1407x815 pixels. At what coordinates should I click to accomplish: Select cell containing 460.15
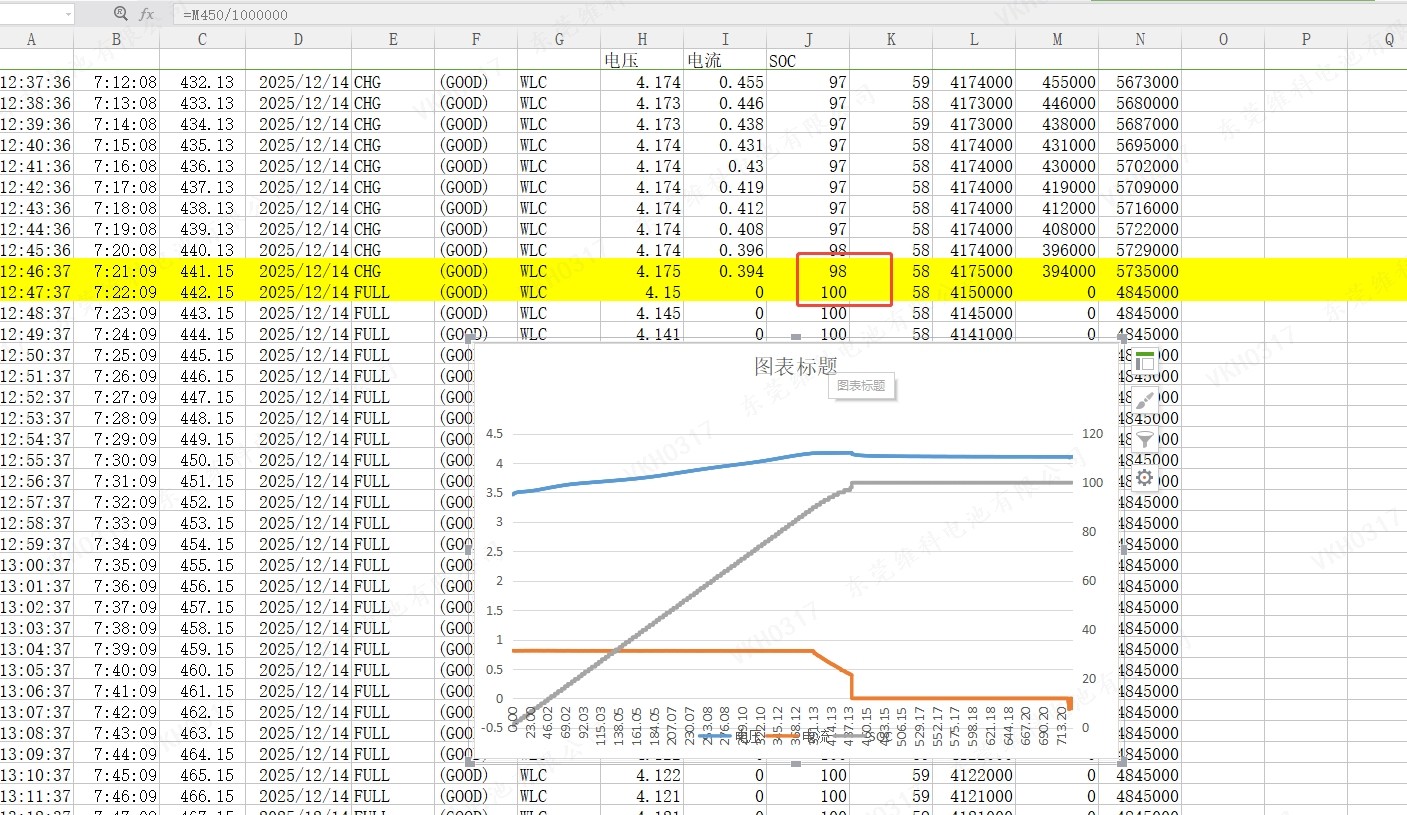click(202, 670)
